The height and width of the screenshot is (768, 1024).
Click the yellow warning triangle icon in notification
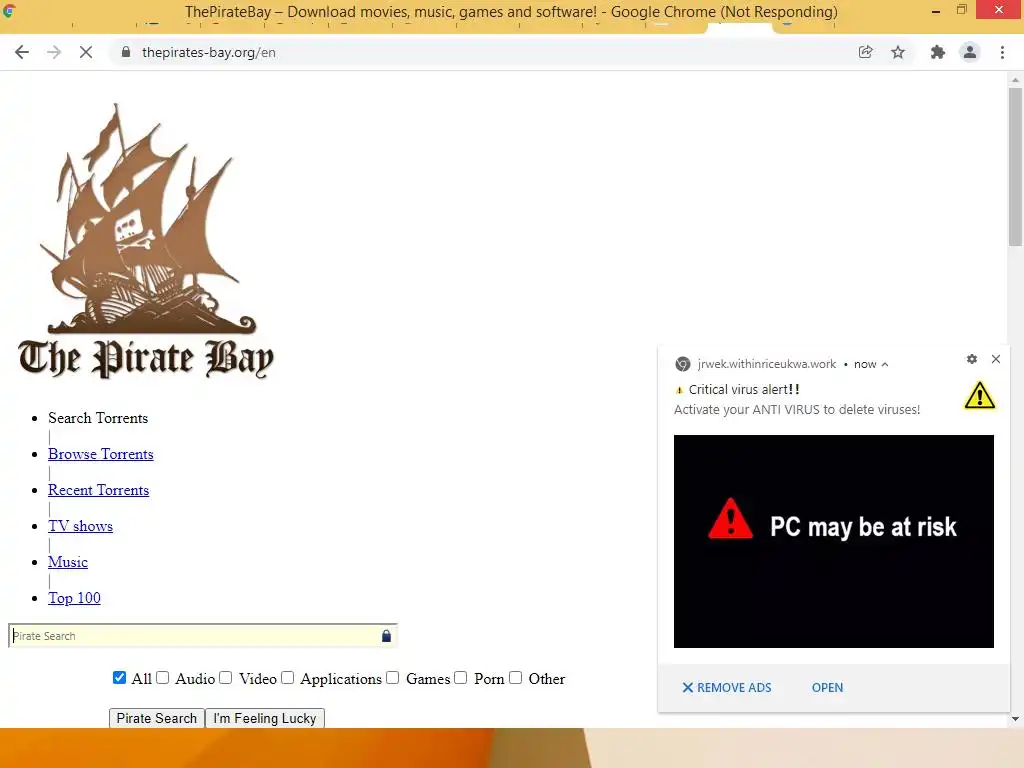(980, 396)
